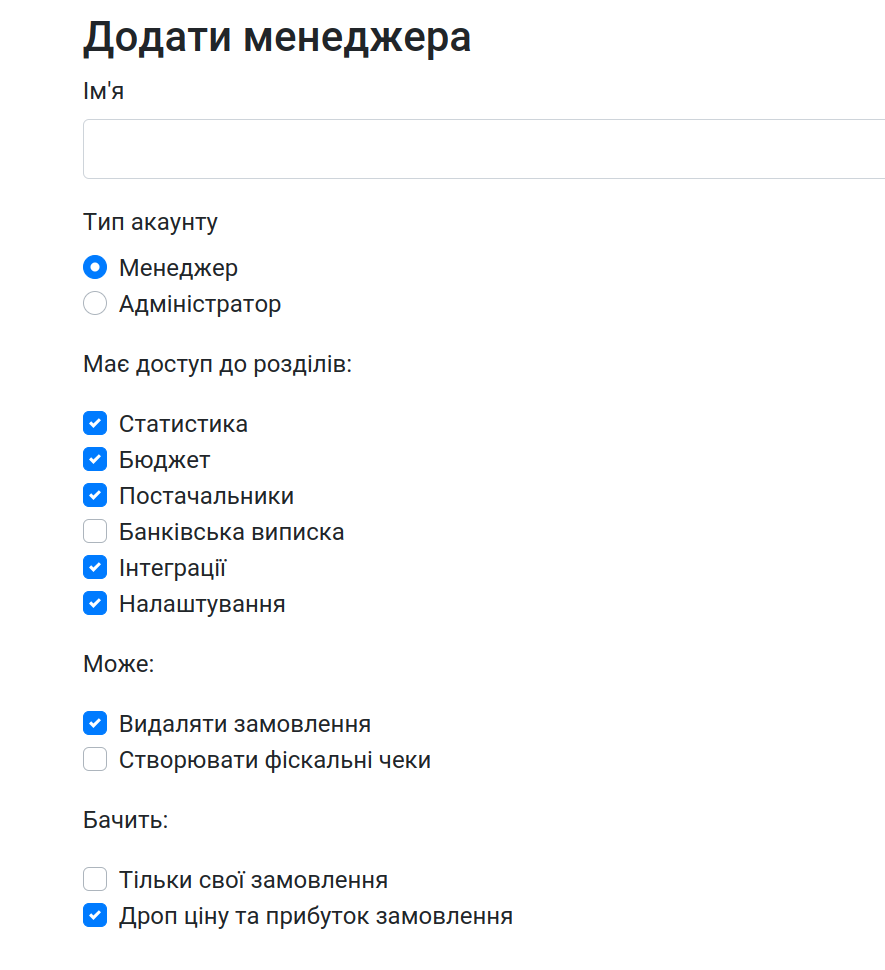Image resolution: width=885 pixels, height=970 pixels.
Task: Enable the Тільки свої замовлення checkbox
Action: pyautogui.click(x=95, y=880)
